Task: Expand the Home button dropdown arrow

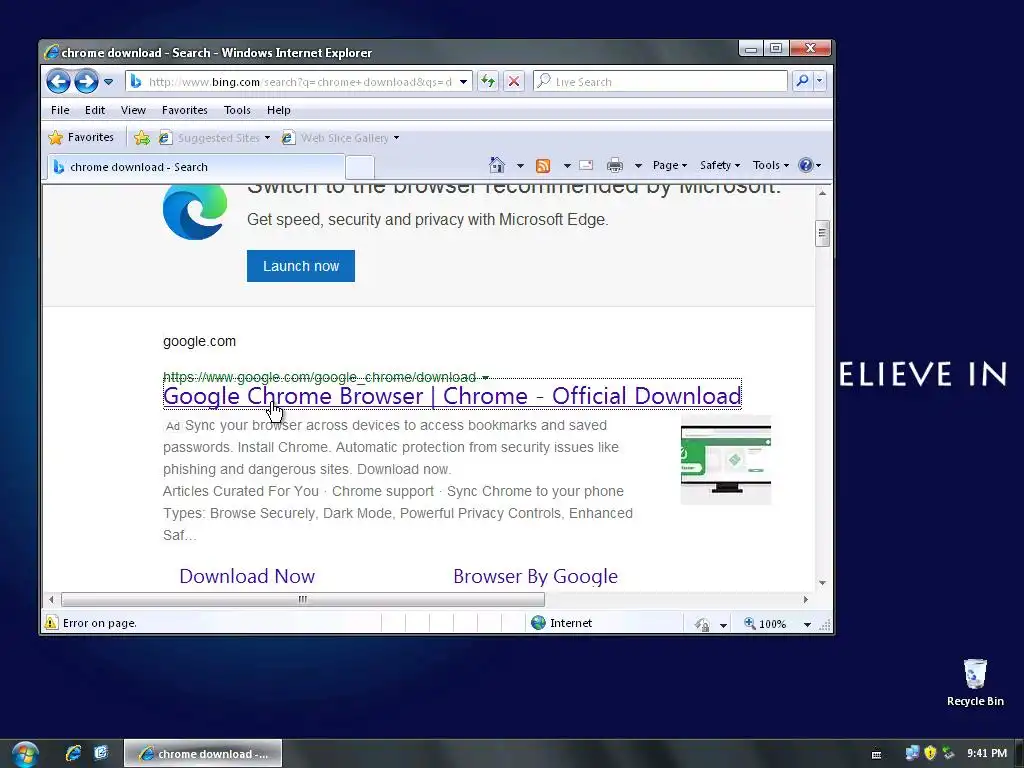Action: pyautogui.click(x=520, y=165)
